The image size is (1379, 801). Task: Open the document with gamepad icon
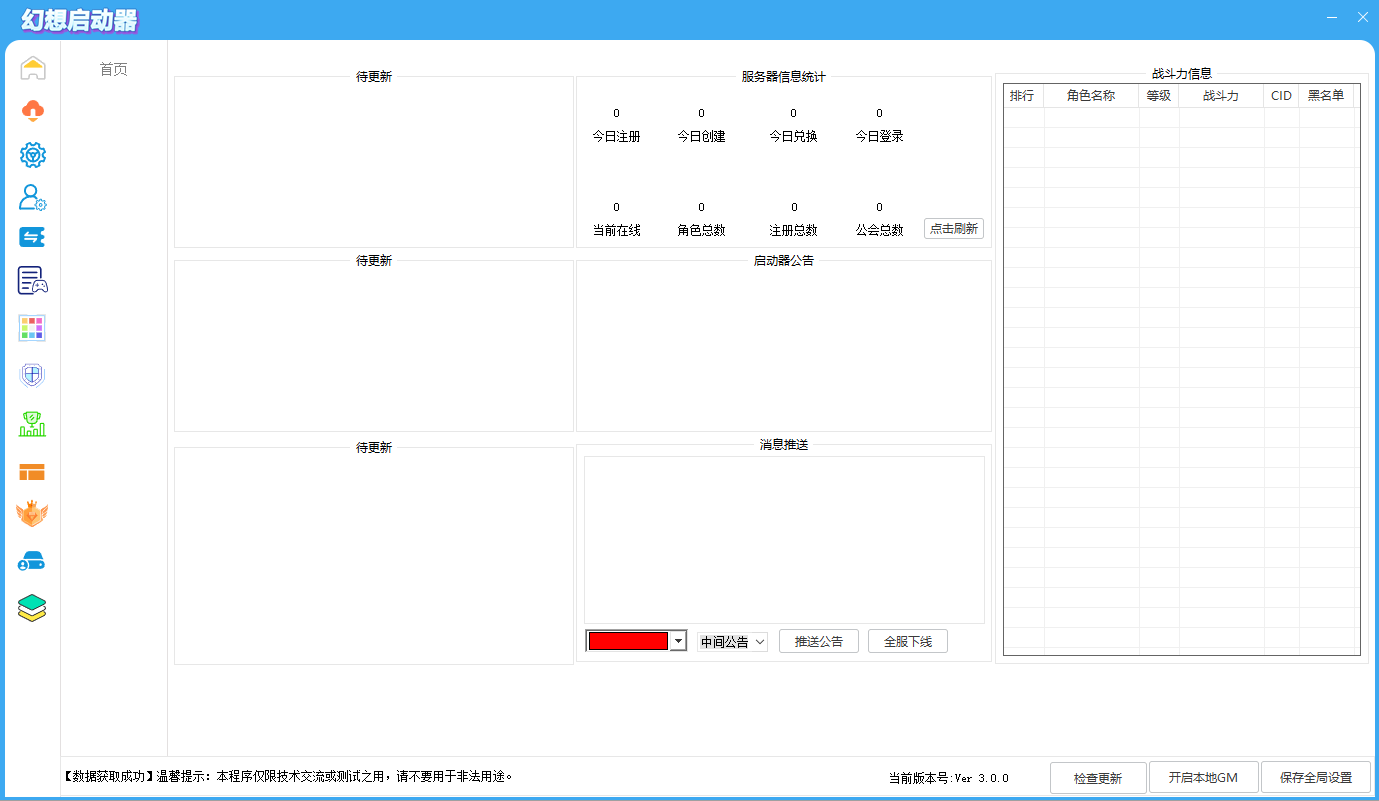click(33, 281)
